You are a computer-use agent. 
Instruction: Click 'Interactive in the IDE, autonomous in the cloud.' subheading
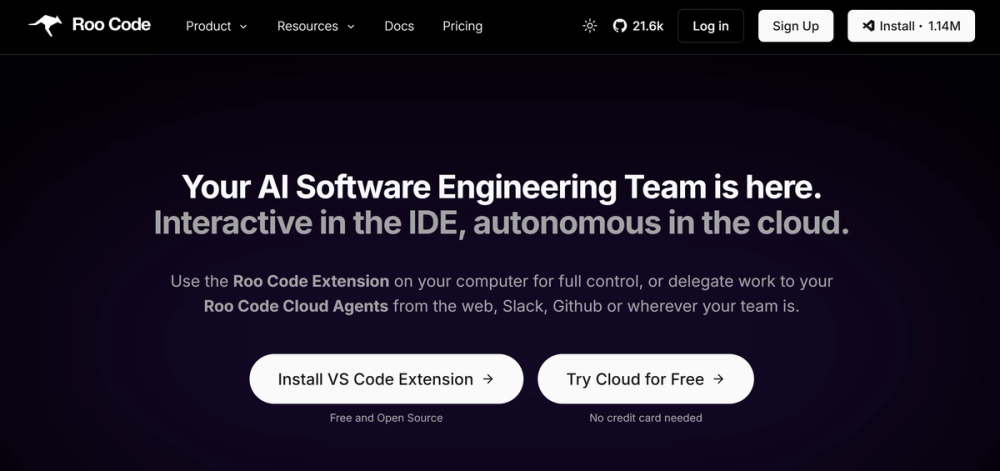[x=501, y=223]
